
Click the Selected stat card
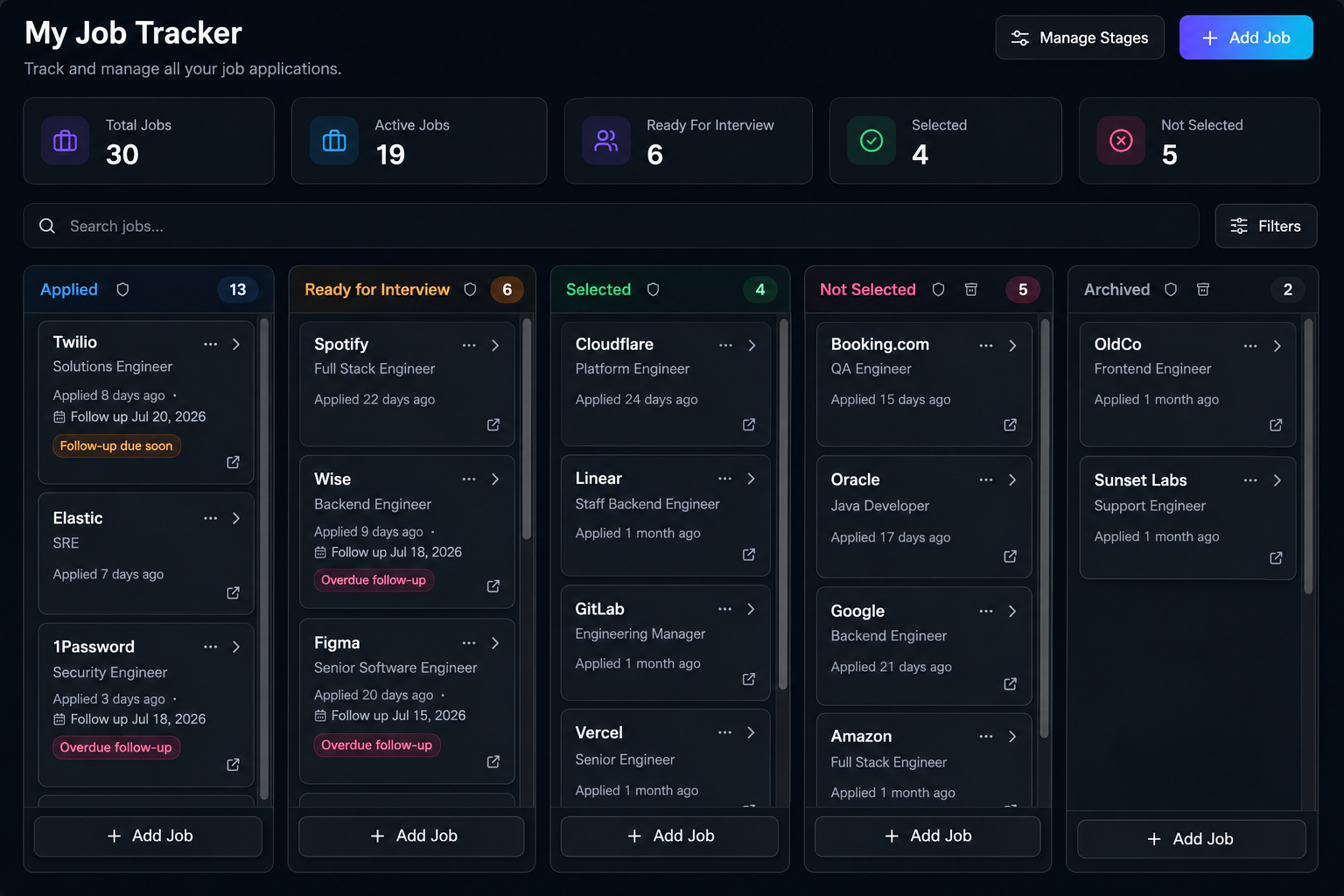[946, 141]
